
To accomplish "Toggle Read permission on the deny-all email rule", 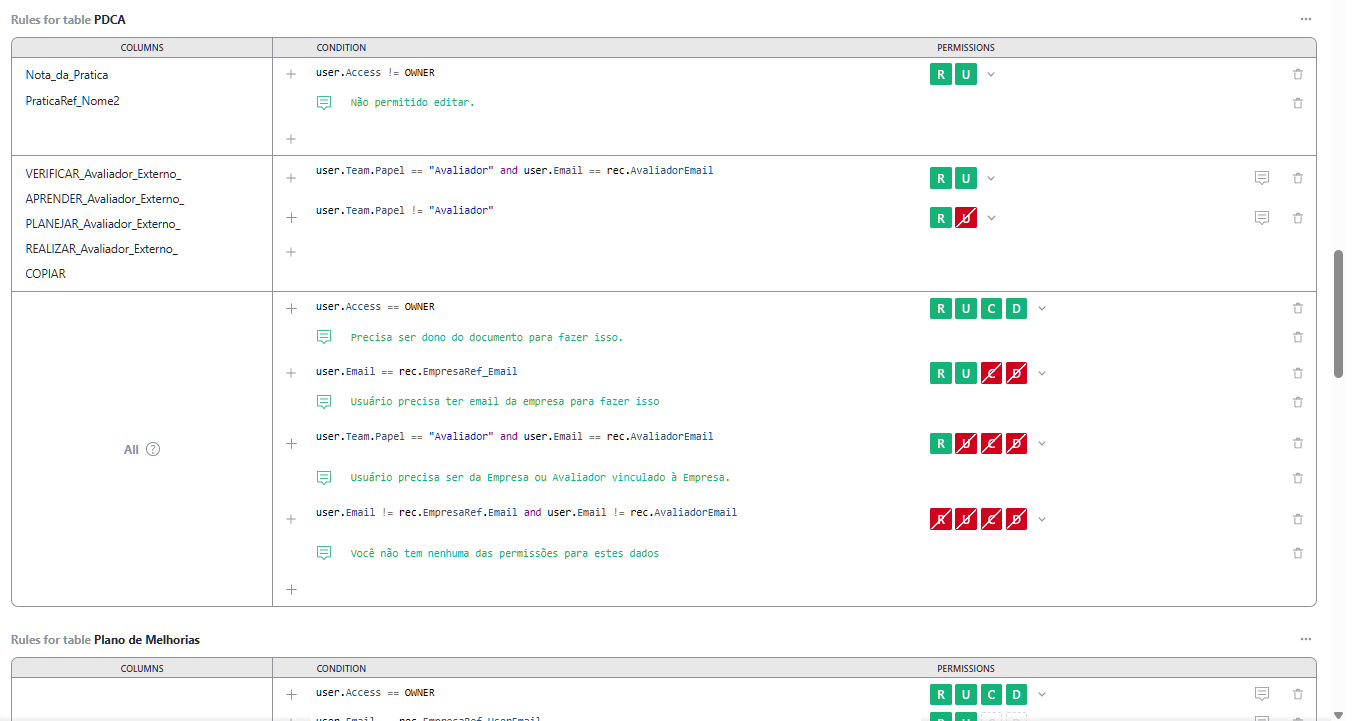I will (x=940, y=519).
